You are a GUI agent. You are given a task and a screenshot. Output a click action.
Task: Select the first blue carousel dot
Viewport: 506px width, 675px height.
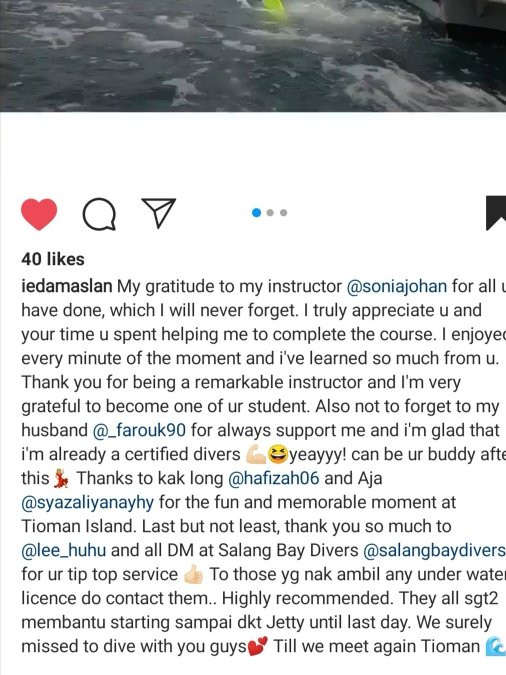pyautogui.click(x=256, y=213)
